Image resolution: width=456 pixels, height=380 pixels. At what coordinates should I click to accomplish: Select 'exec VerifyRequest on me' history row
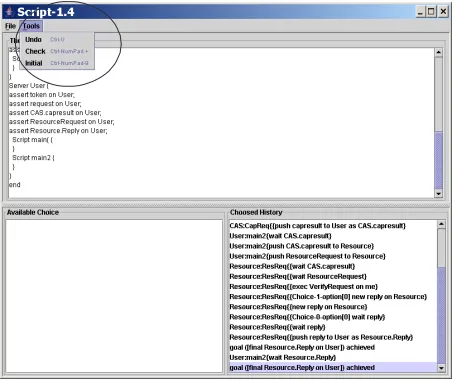(333, 287)
